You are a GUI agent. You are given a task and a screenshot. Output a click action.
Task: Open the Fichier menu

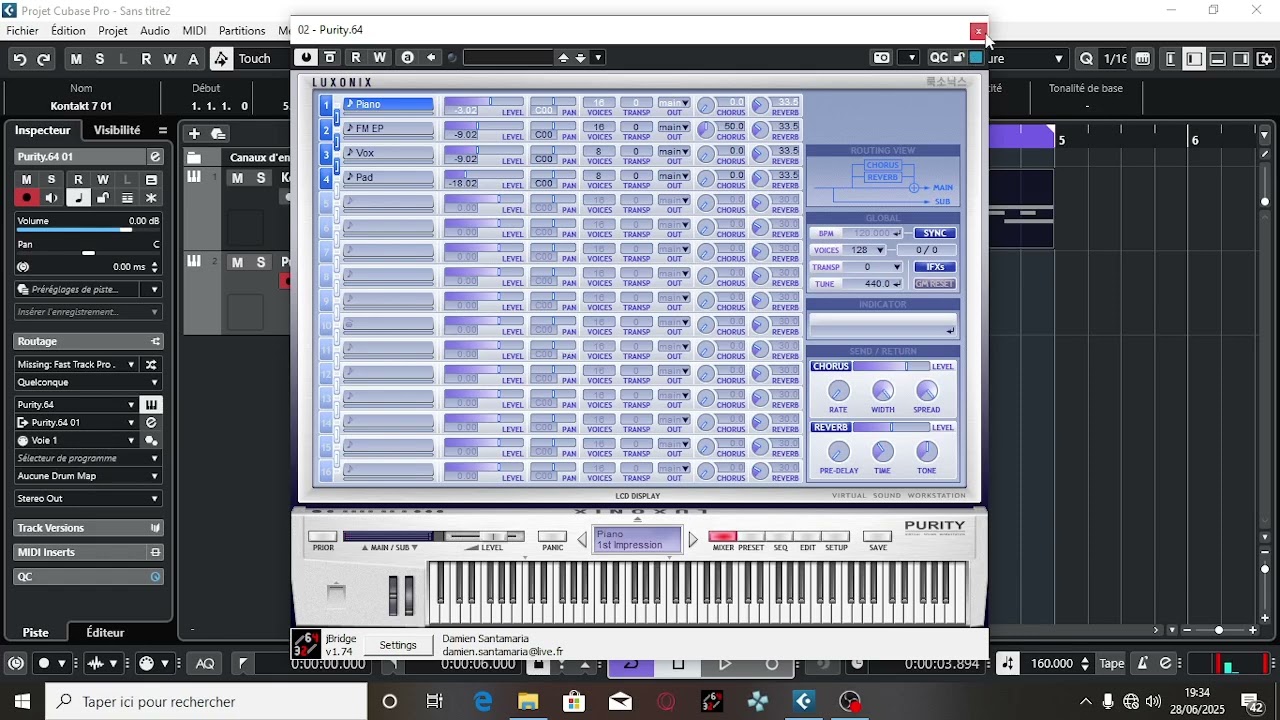pyautogui.click(x=23, y=31)
